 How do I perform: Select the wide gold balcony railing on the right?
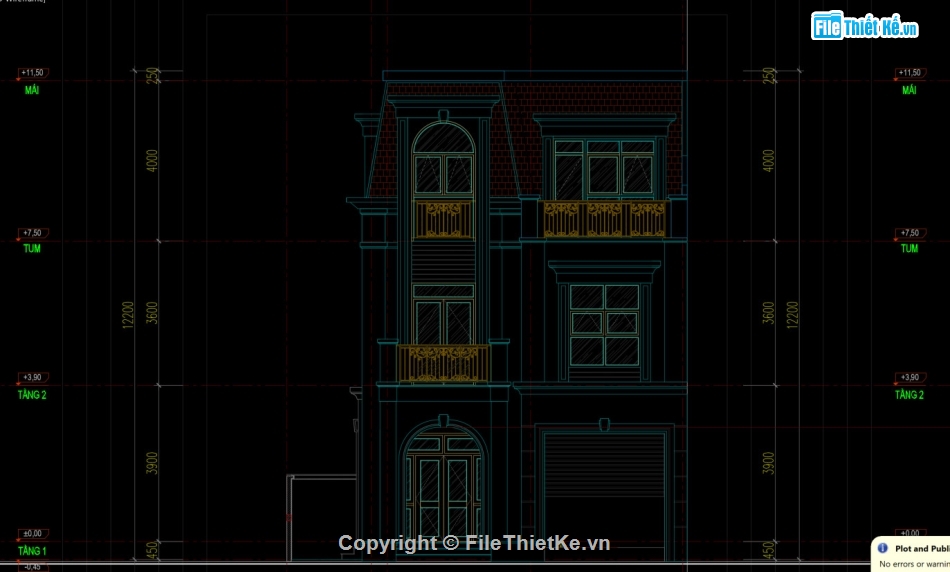point(605,219)
